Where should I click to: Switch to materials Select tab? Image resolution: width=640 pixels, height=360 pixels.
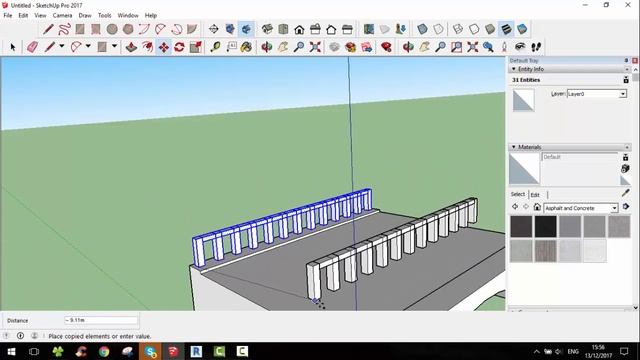(518, 194)
